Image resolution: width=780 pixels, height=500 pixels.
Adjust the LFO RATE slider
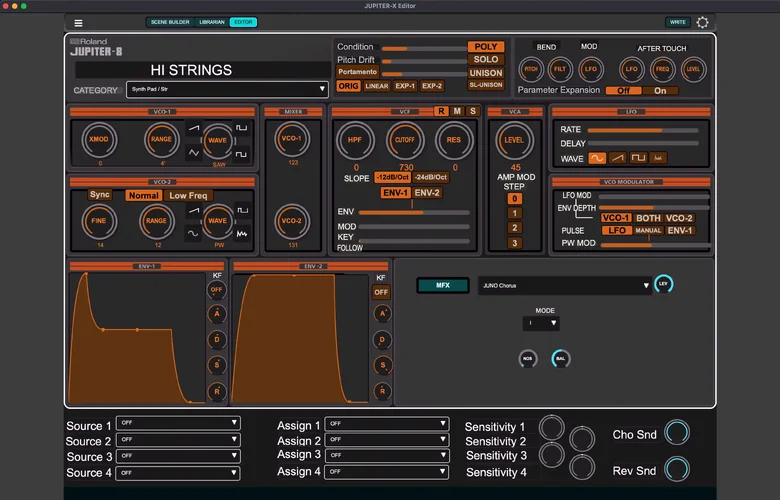click(x=643, y=130)
